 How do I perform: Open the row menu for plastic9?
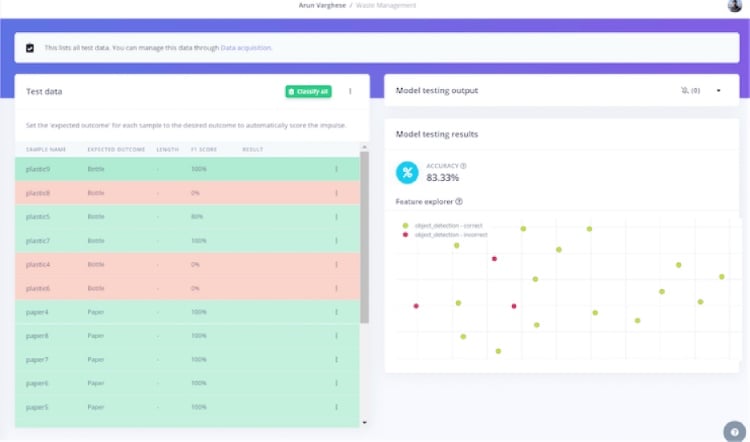336,168
